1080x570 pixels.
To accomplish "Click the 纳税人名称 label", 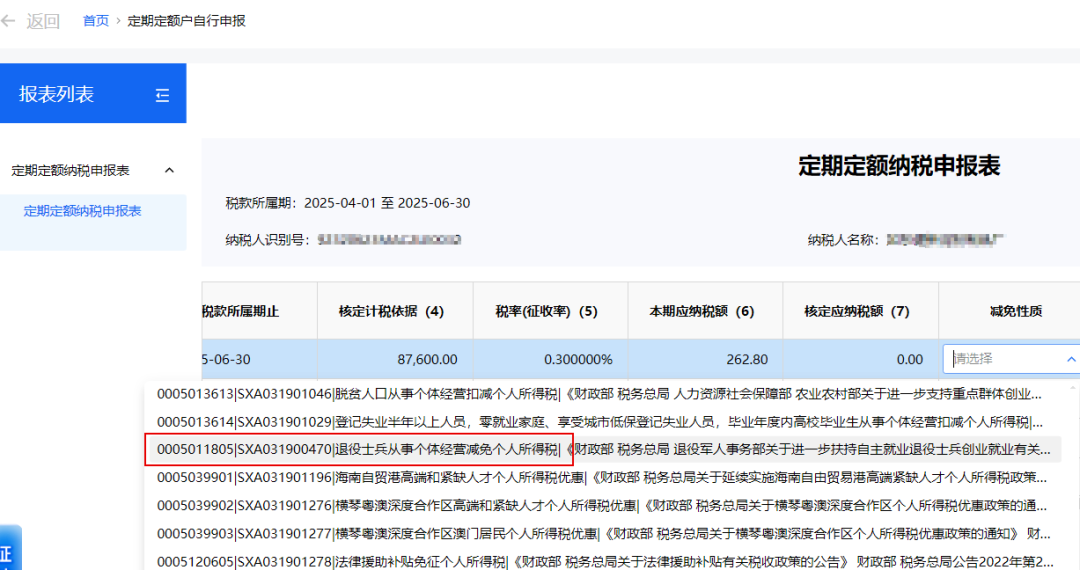I will (x=843, y=240).
